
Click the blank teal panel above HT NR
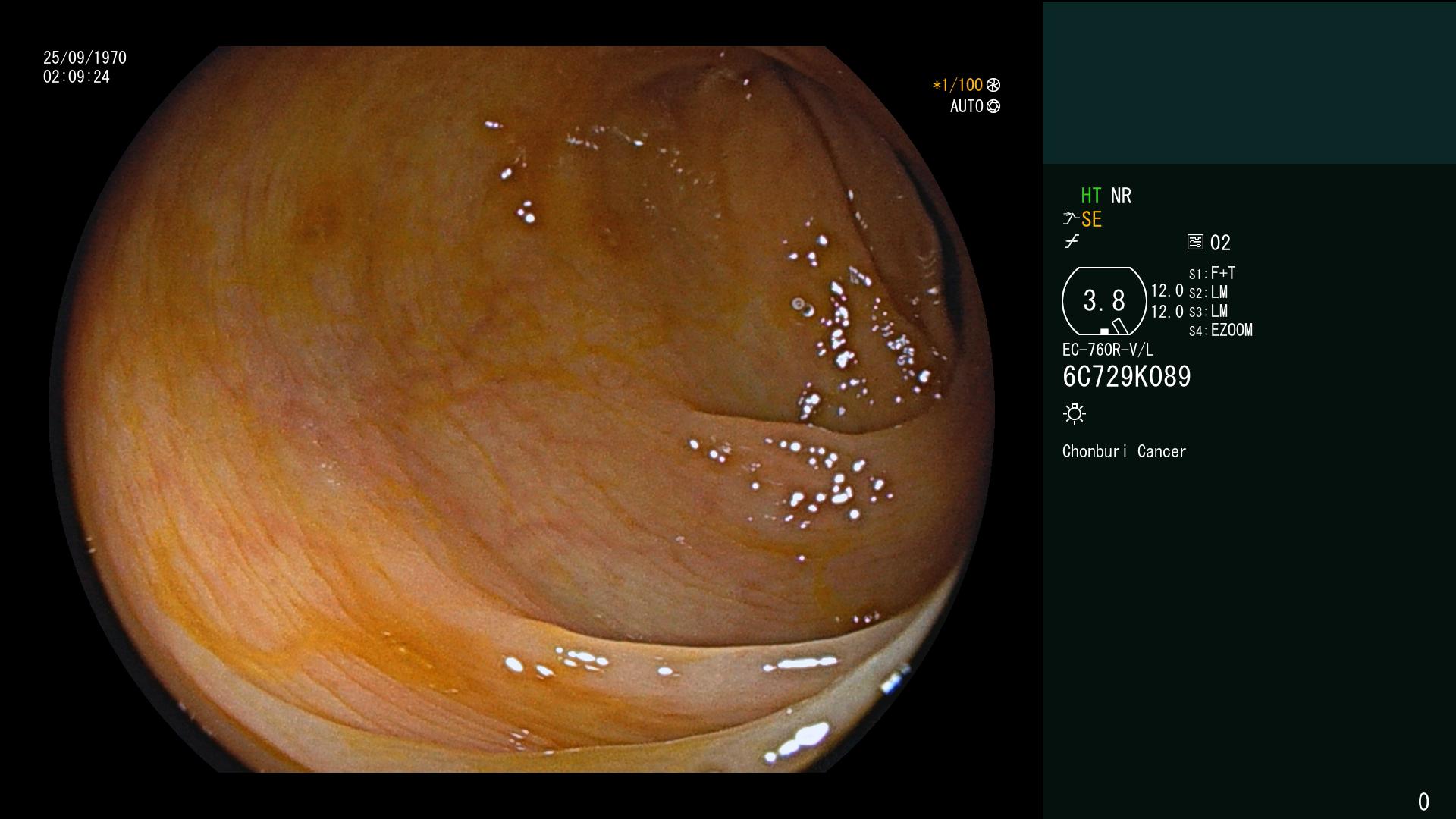[x=1249, y=82]
